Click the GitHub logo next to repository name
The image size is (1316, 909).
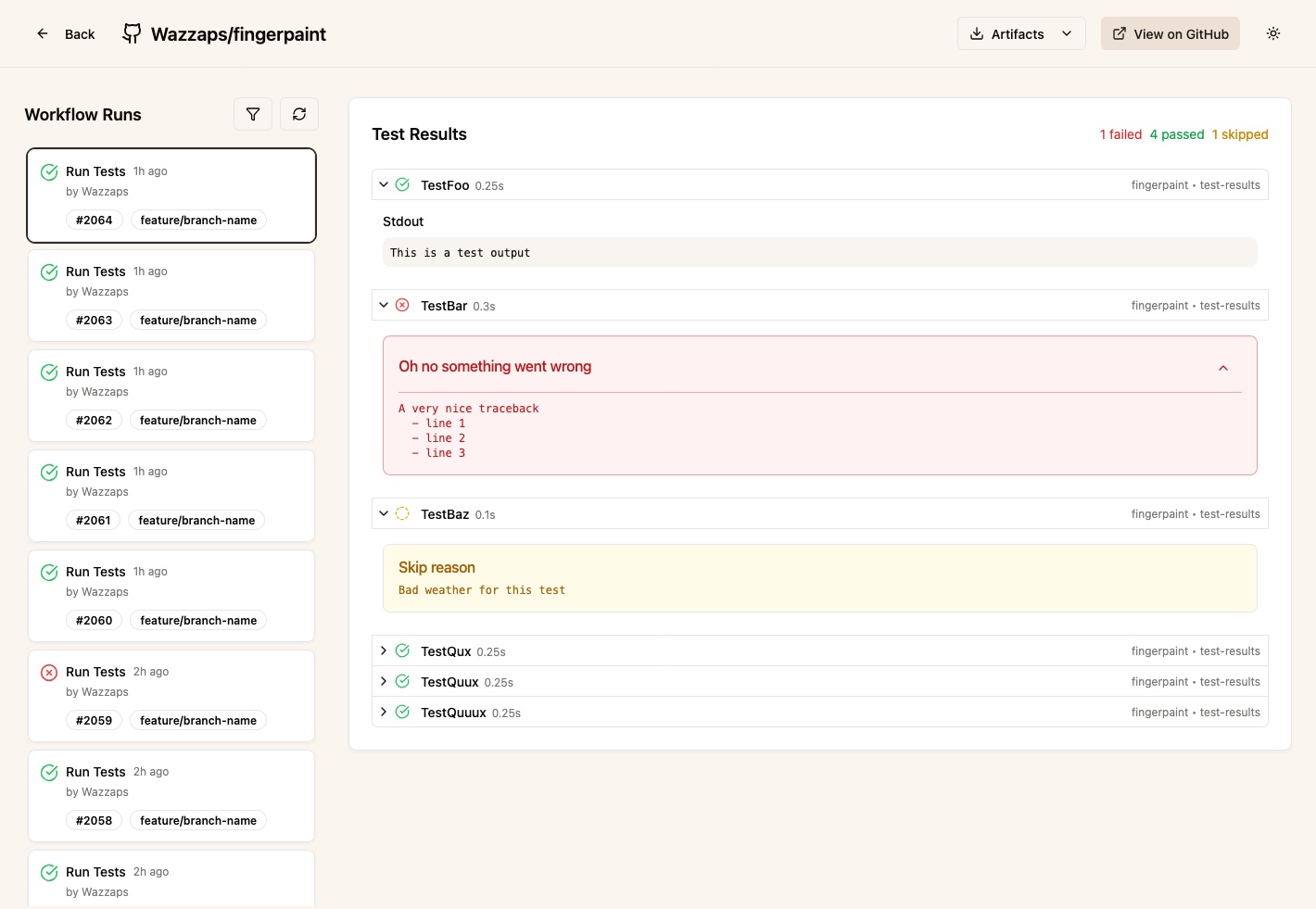pyautogui.click(x=133, y=33)
